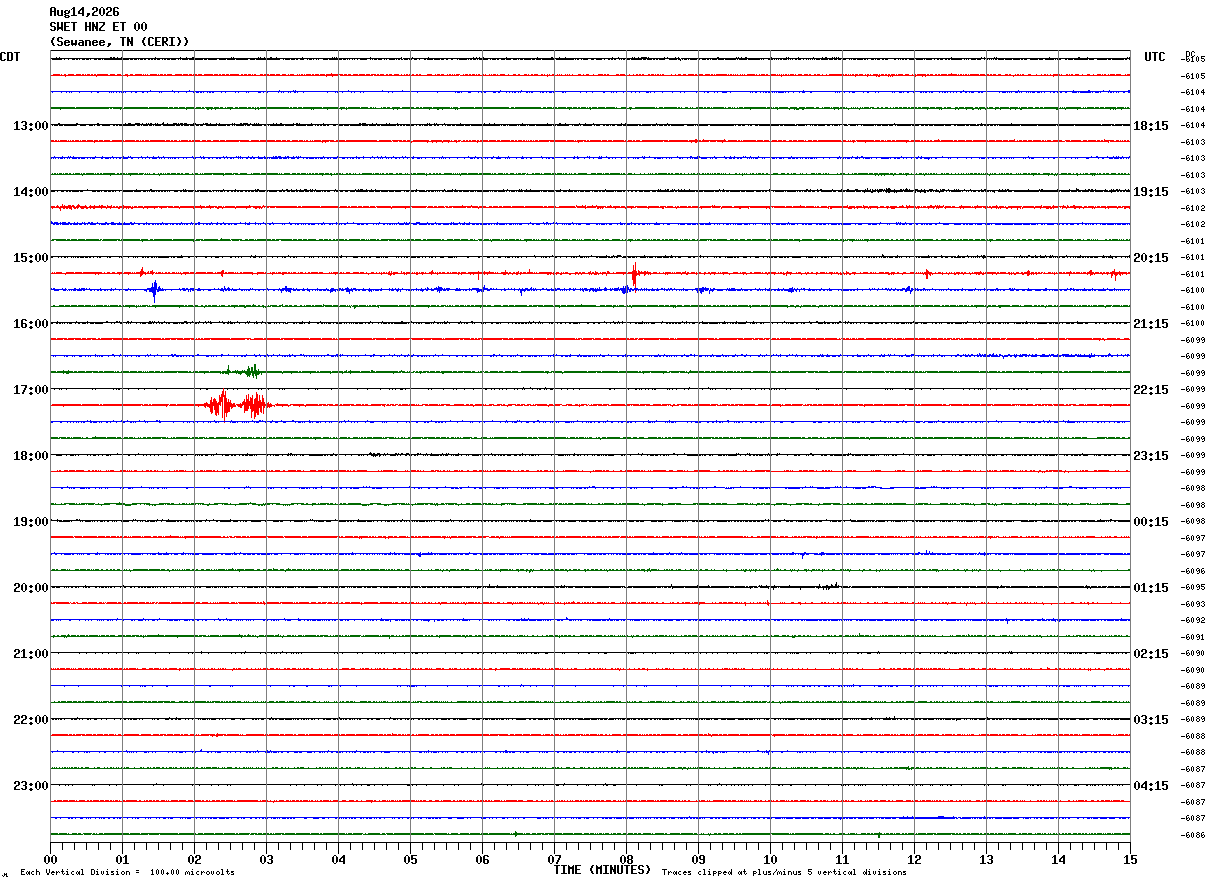Click the 05 minute axis tick label
Viewport: 1210px width, 886px height.
pyautogui.click(x=410, y=860)
